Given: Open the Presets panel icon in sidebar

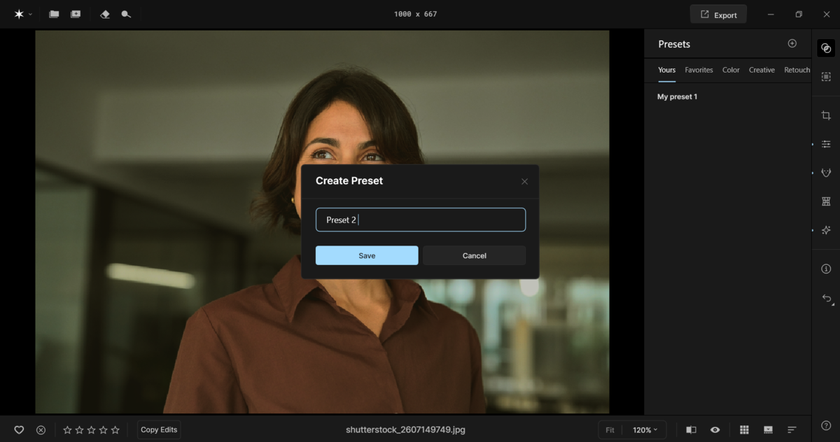Looking at the screenshot, I should pos(826,48).
